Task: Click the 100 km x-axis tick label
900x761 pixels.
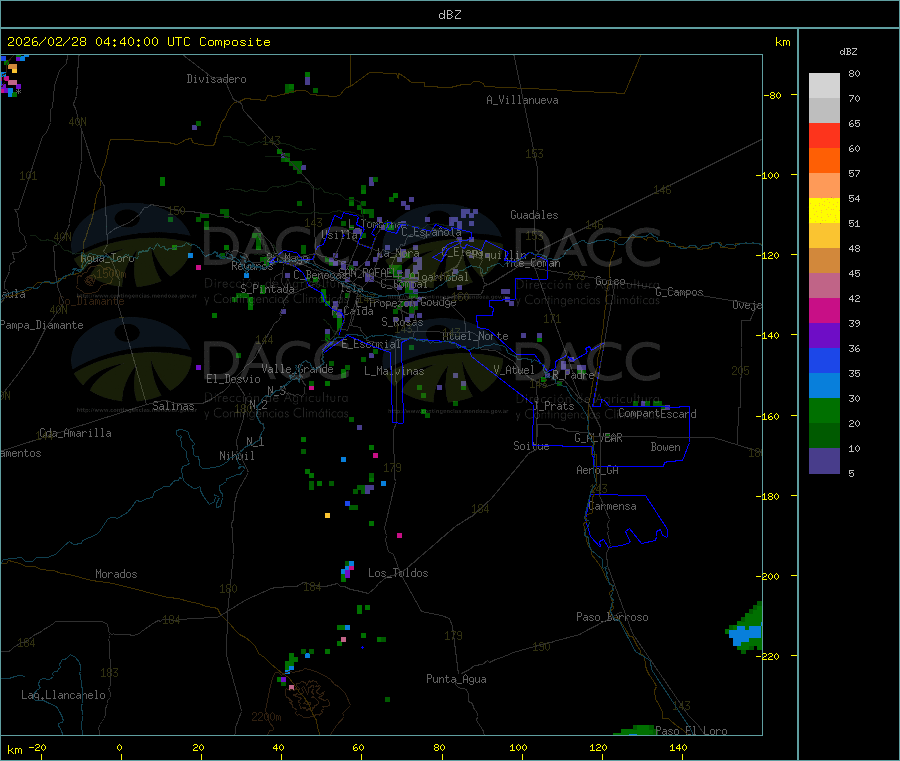Action: click(518, 747)
